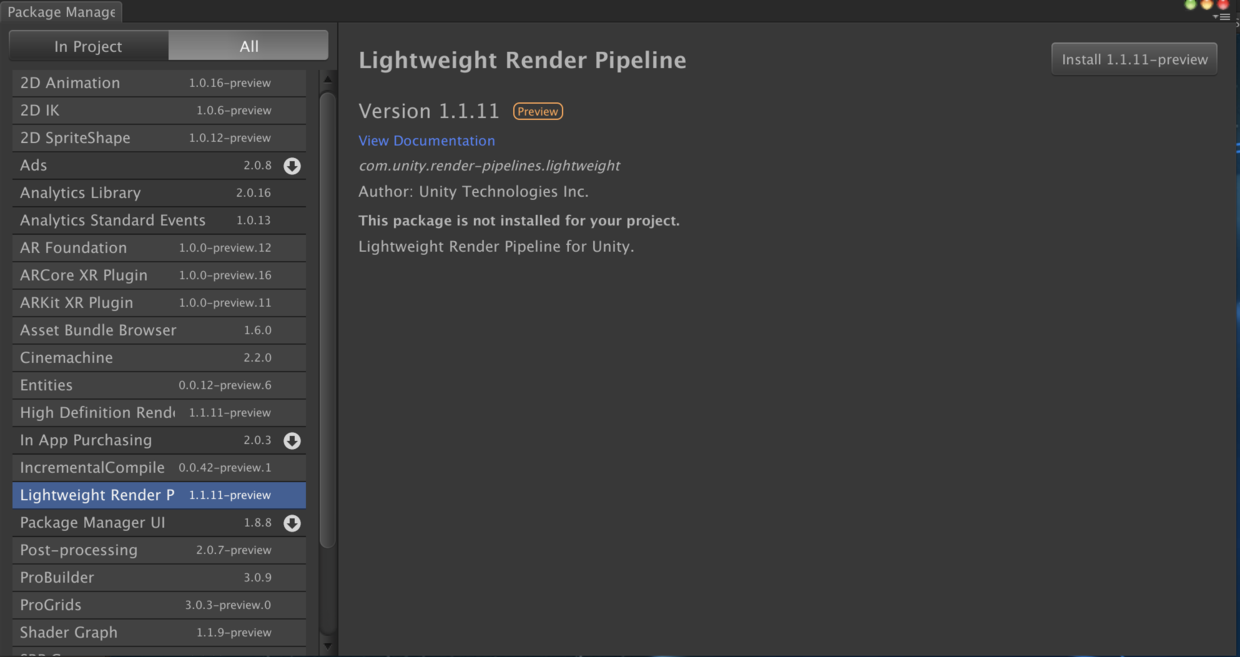Click the package list vertical scrollbar thumb
The image size is (1240, 657).
[327, 318]
